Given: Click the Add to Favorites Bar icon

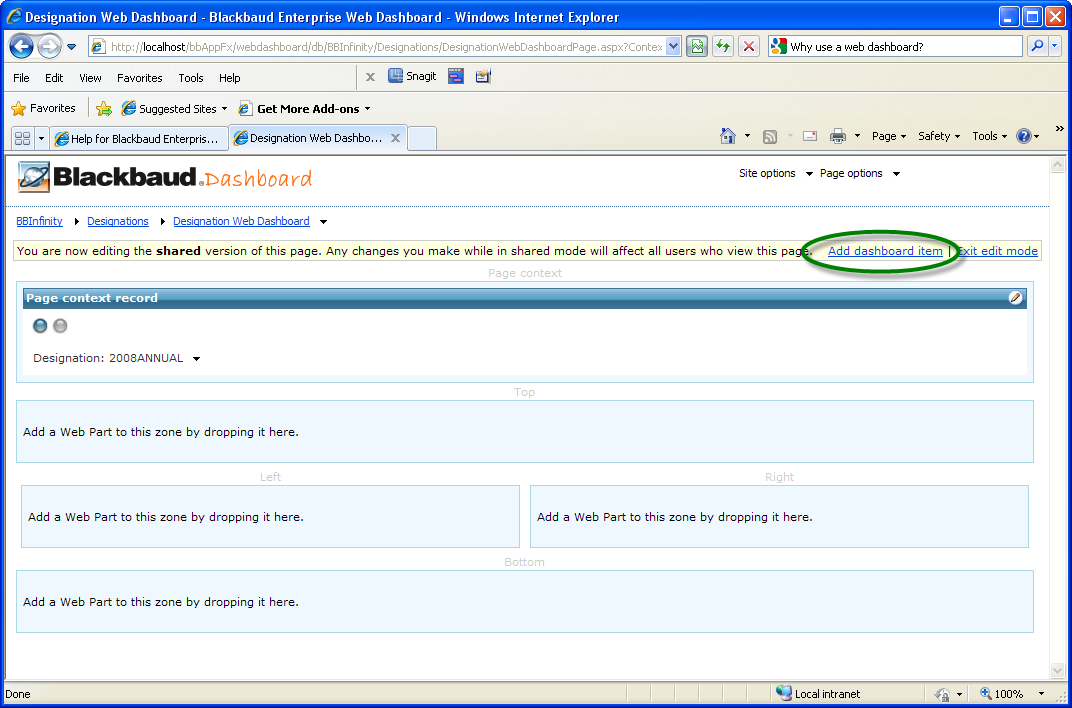Looking at the screenshot, I should click(104, 109).
